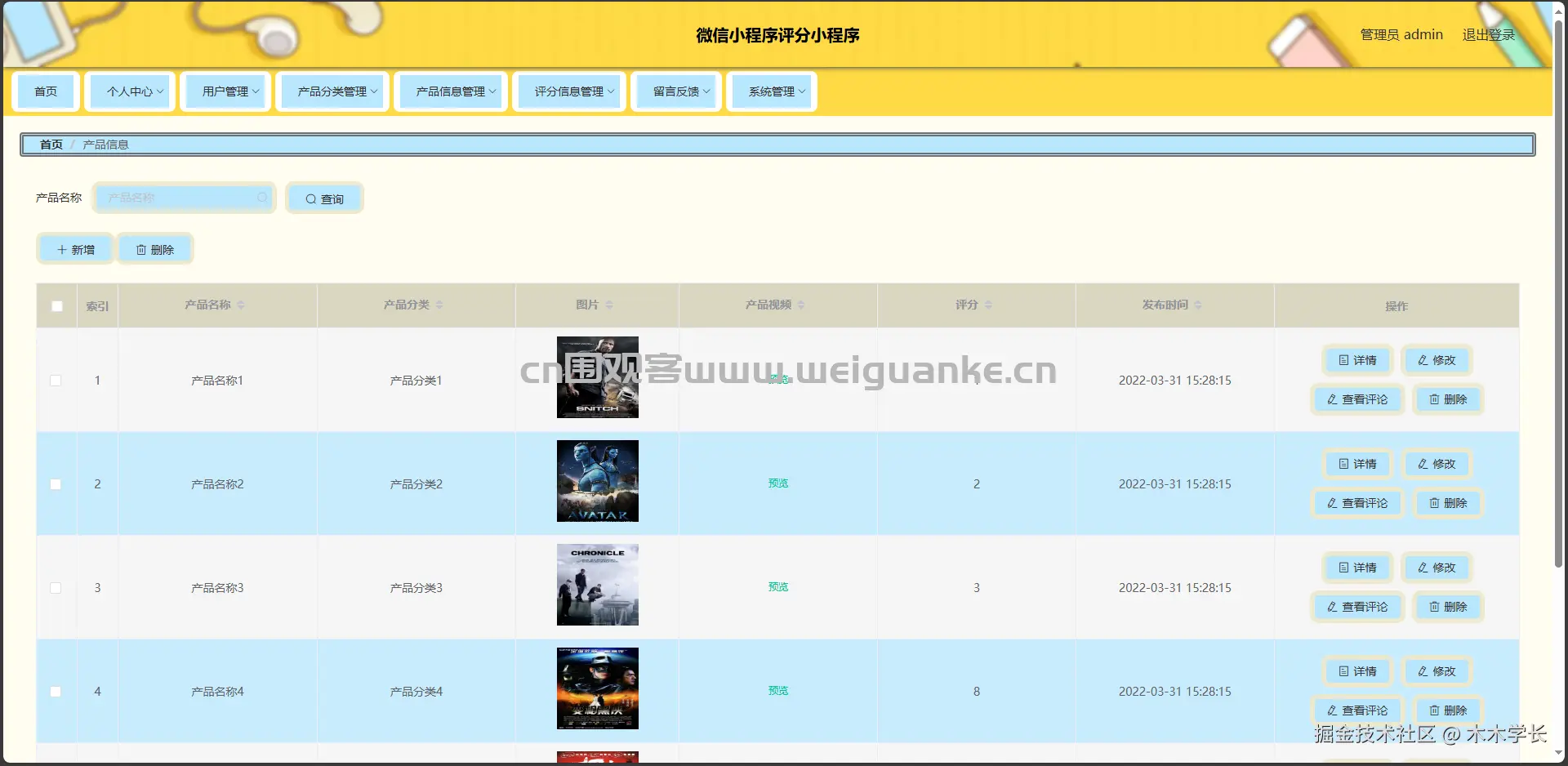The height and width of the screenshot is (766, 1568).
Task: Open the Avatar poster thumbnail in row 2
Action: click(598, 481)
